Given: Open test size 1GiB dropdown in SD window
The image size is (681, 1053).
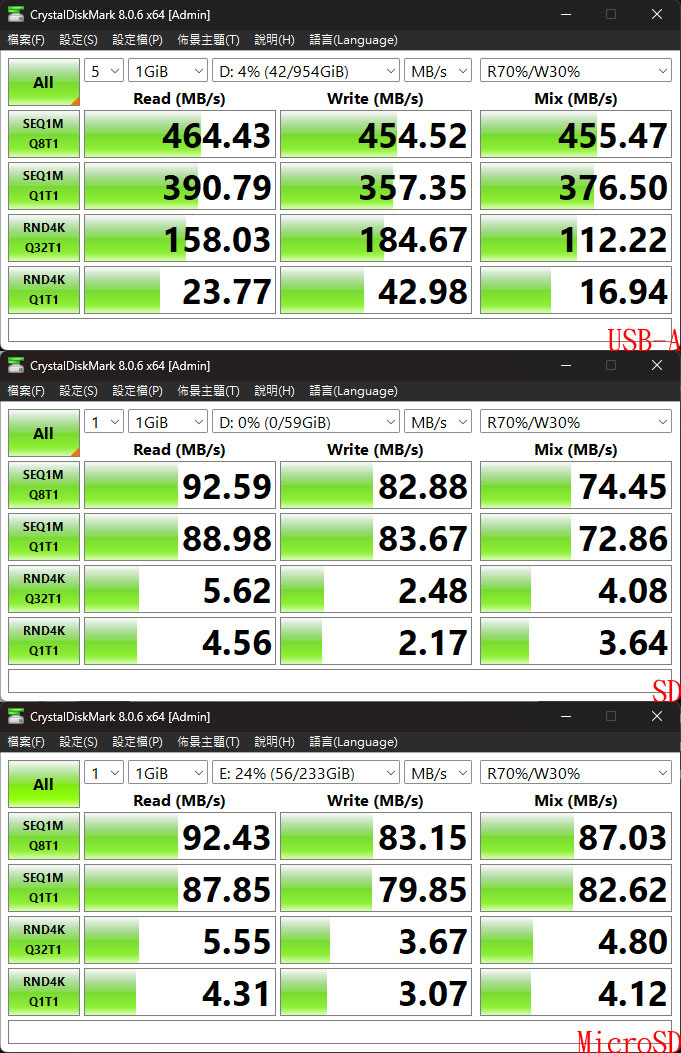Looking at the screenshot, I should (x=168, y=422).
